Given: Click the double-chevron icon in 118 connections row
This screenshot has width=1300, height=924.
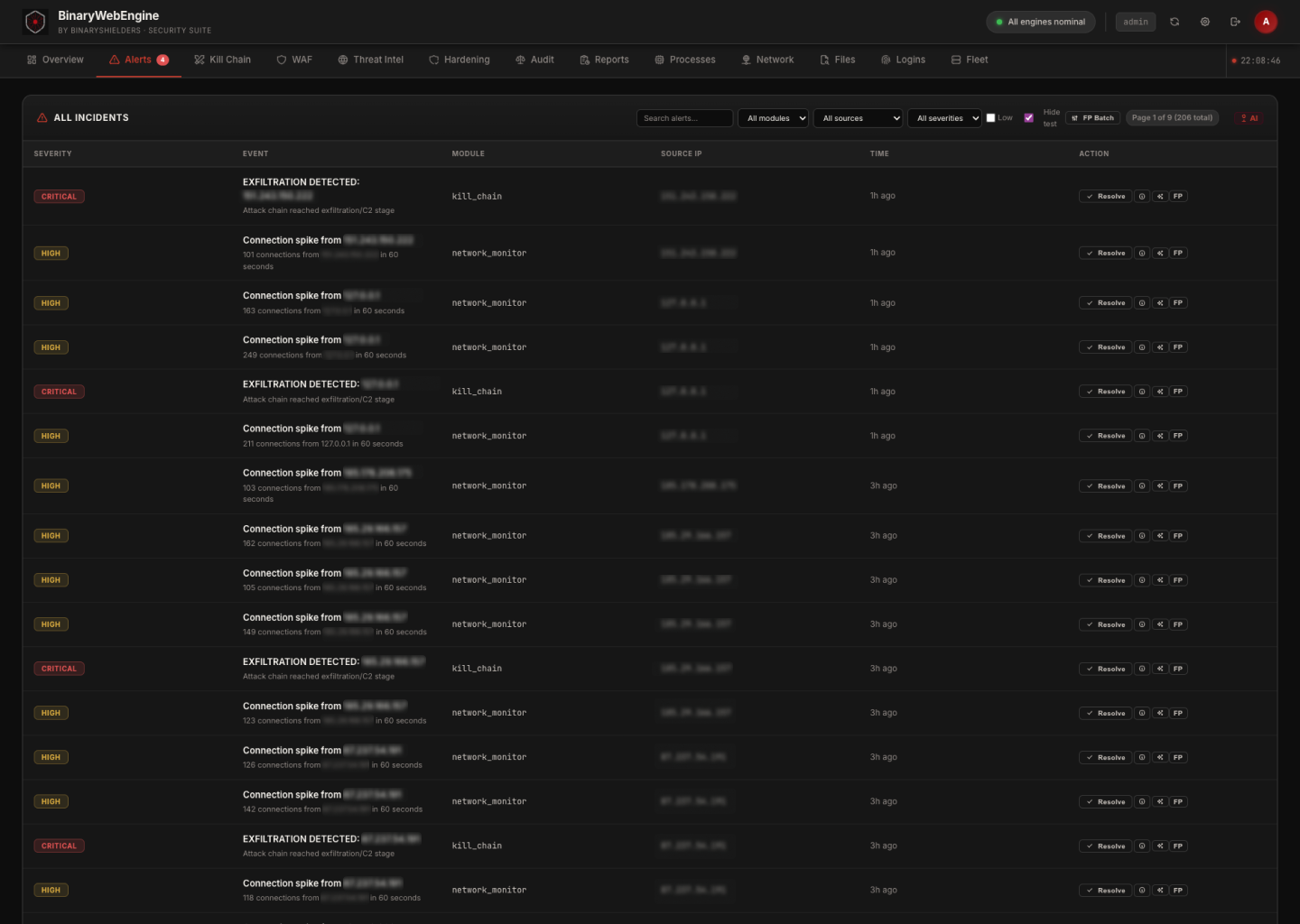Looking at the screenshot, I should click(x=1160, y=891).
